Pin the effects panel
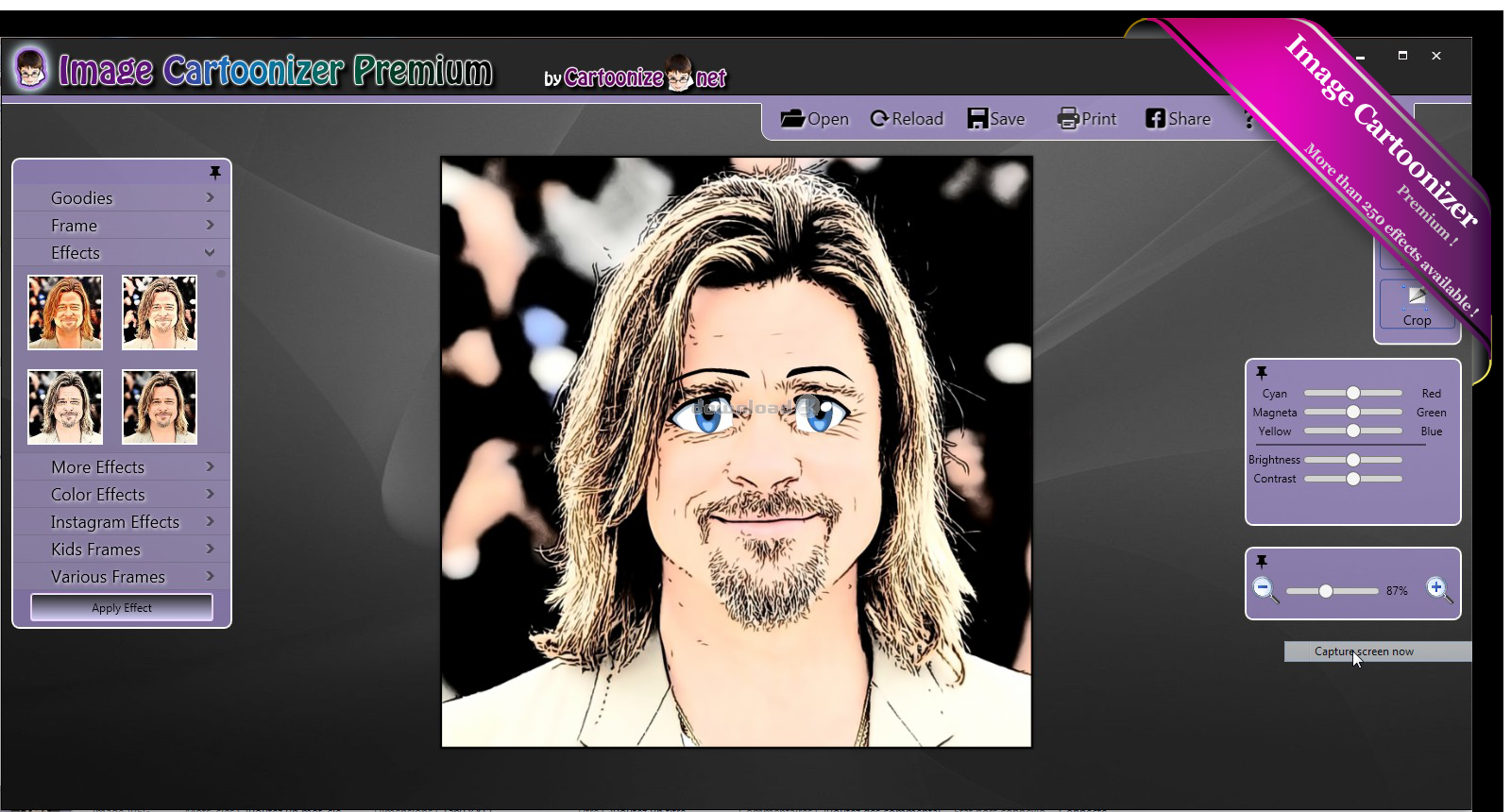The image size is (1511, 812). [215, 173]
